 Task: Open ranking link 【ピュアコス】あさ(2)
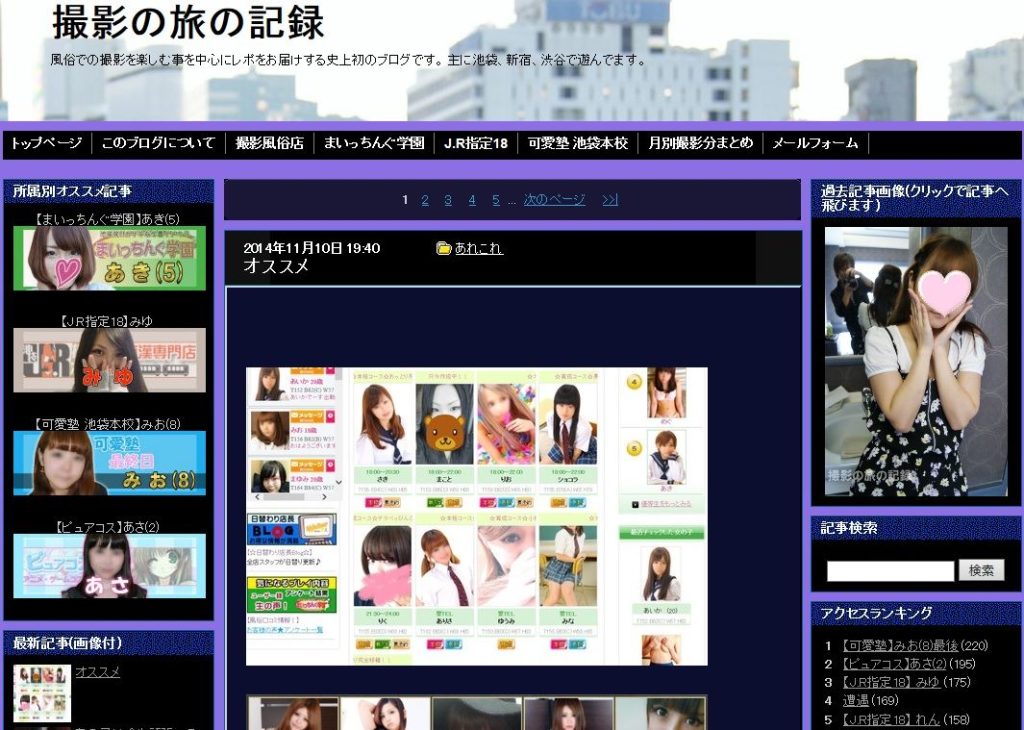[x=892, y=664]
